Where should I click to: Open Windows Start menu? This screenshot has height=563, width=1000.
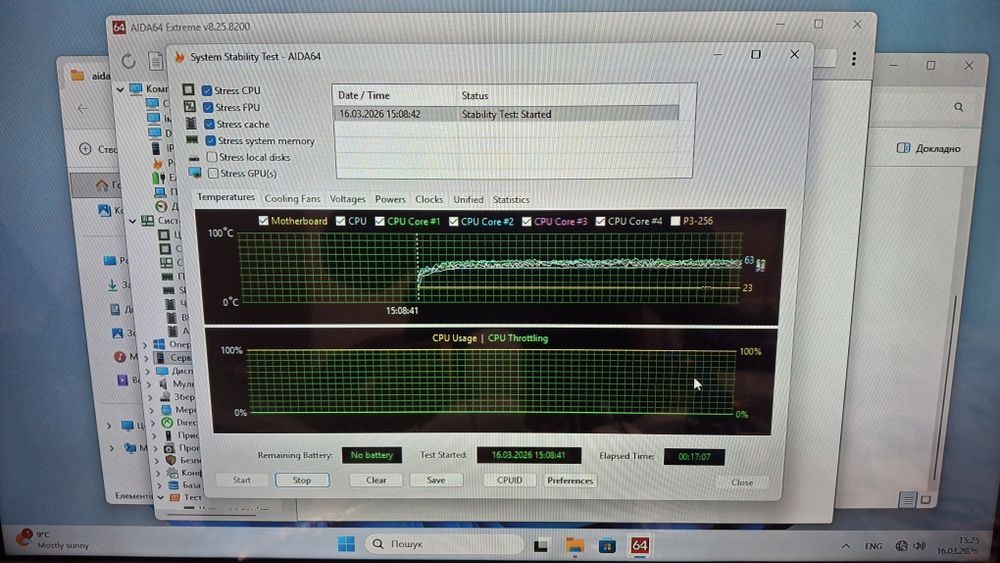click(346, 544)
